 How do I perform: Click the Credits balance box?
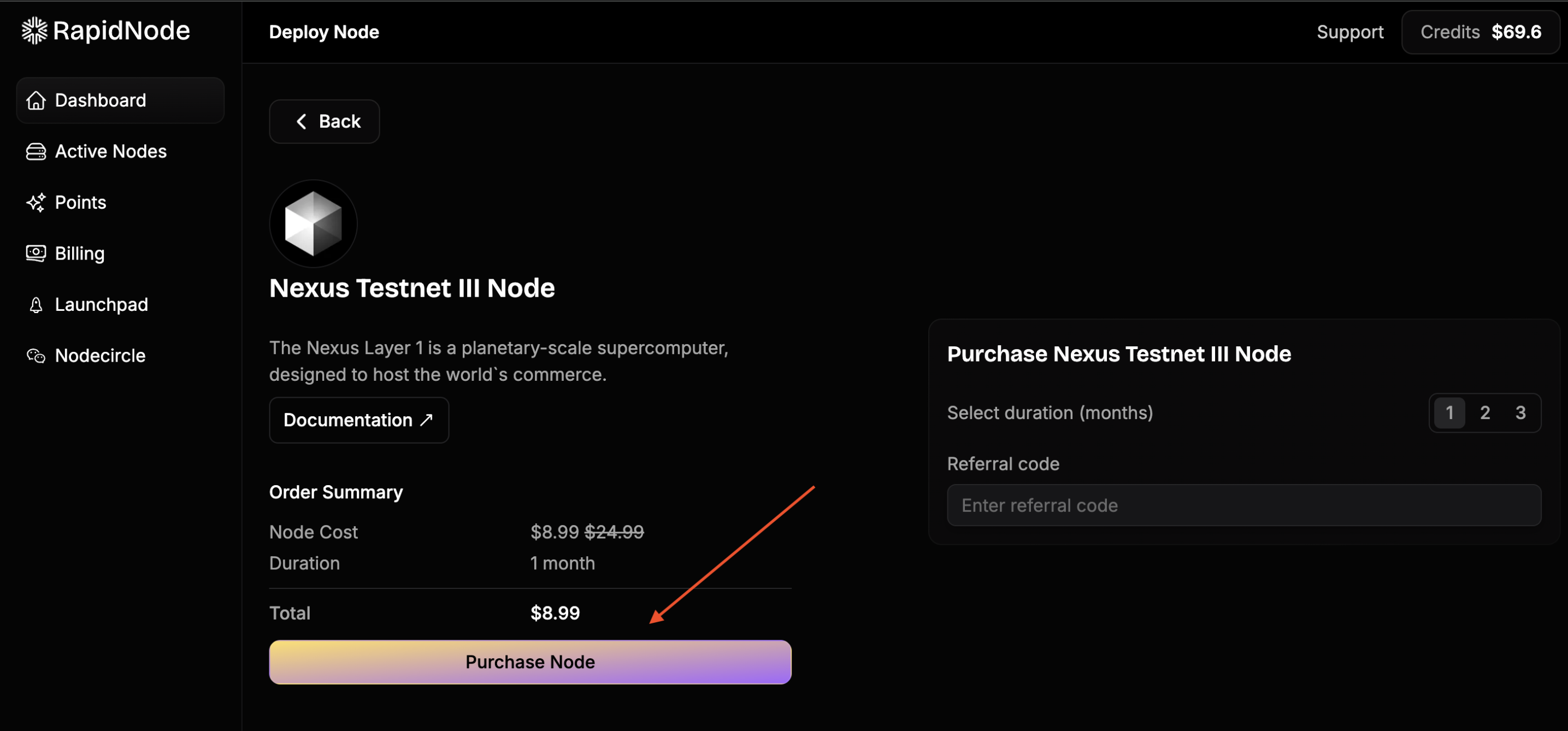(x=1481, y=32)
